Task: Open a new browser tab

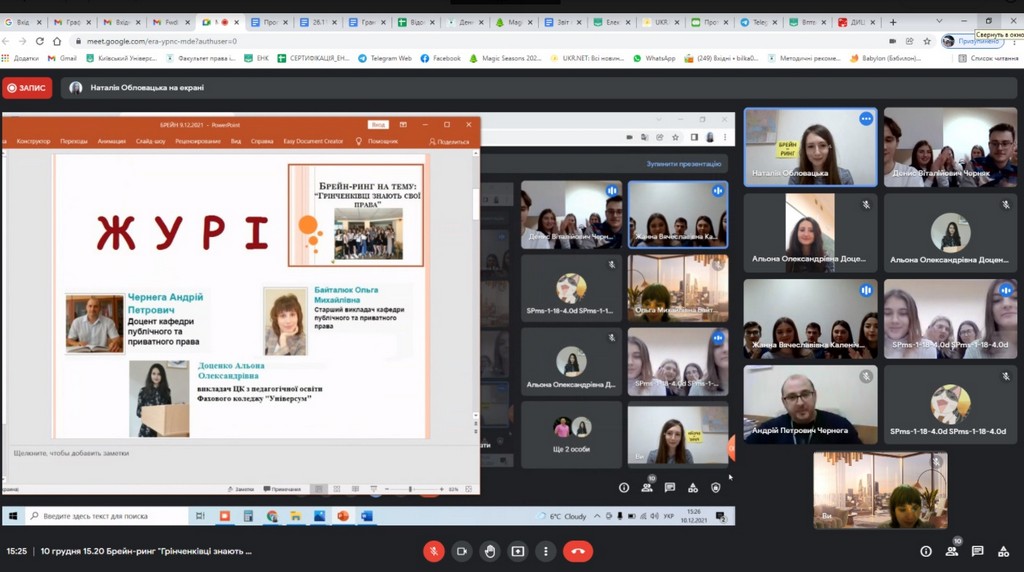Action: click(893, 22)
